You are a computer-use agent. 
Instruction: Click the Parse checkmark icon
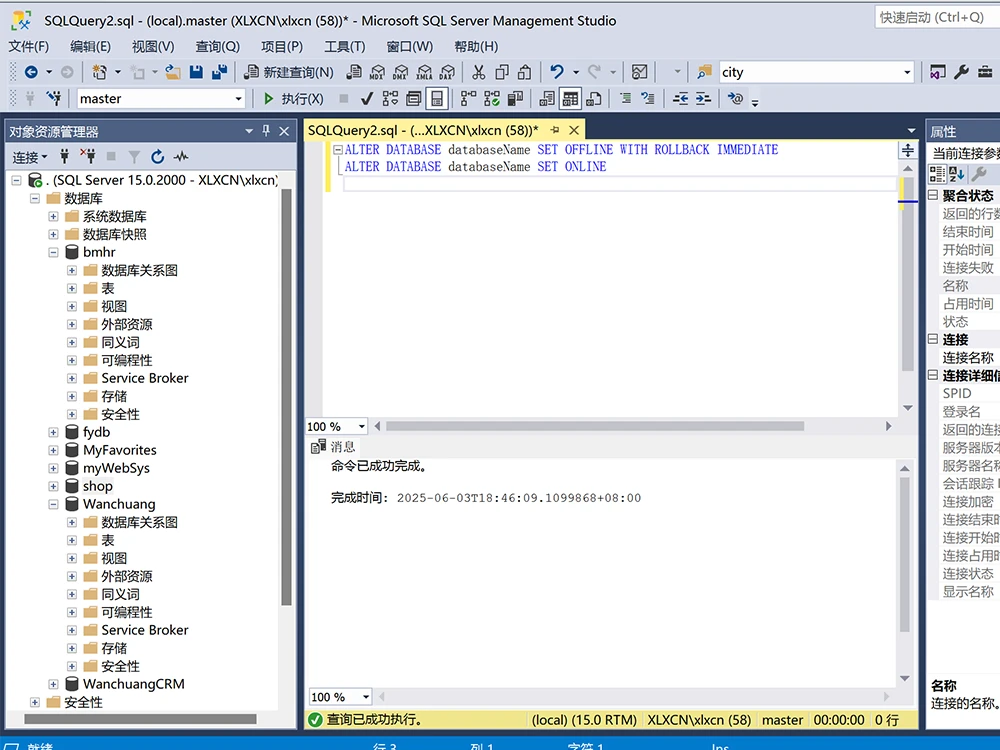pos(367,99)
